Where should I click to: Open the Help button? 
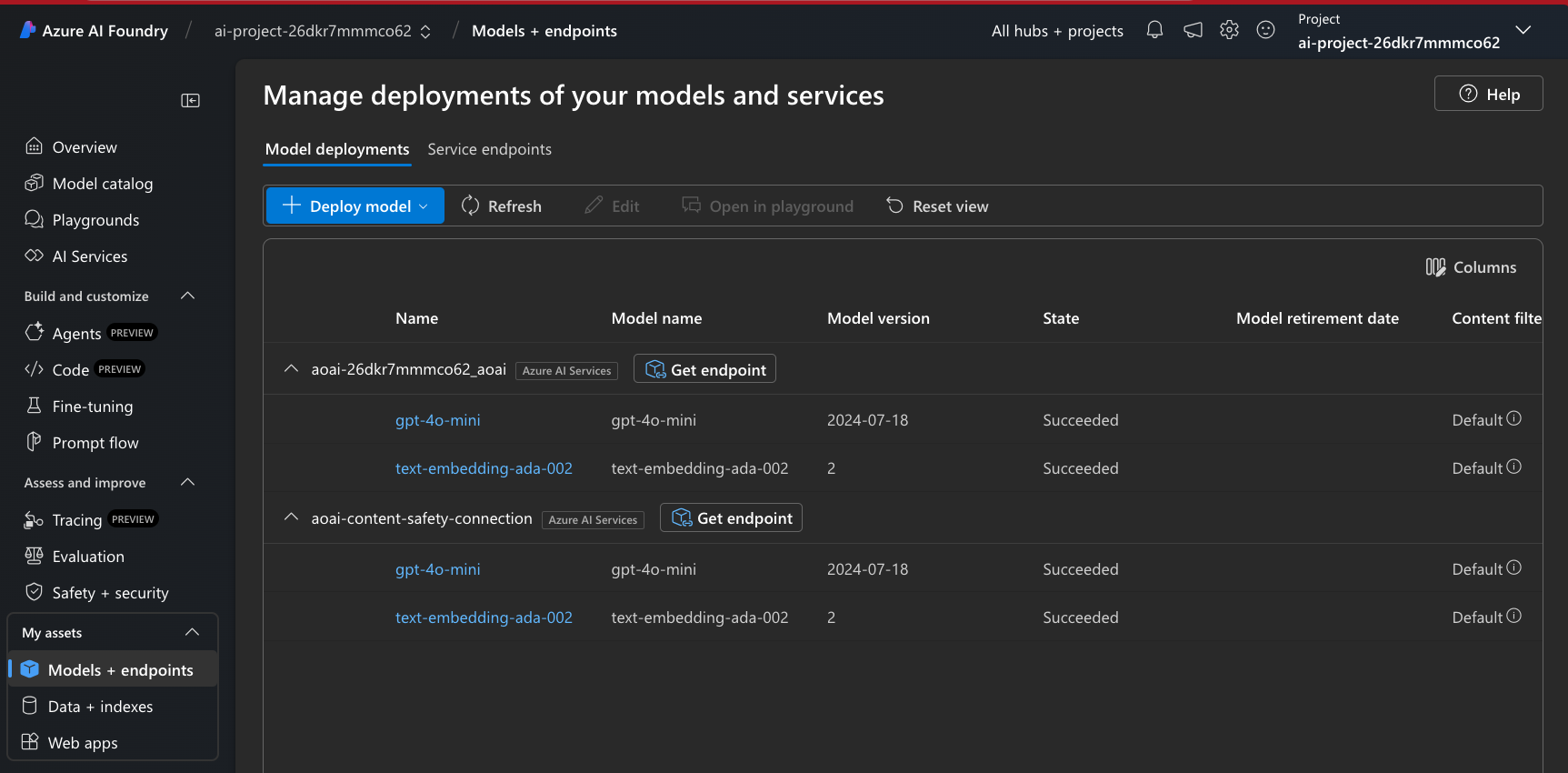point(1488,94)
